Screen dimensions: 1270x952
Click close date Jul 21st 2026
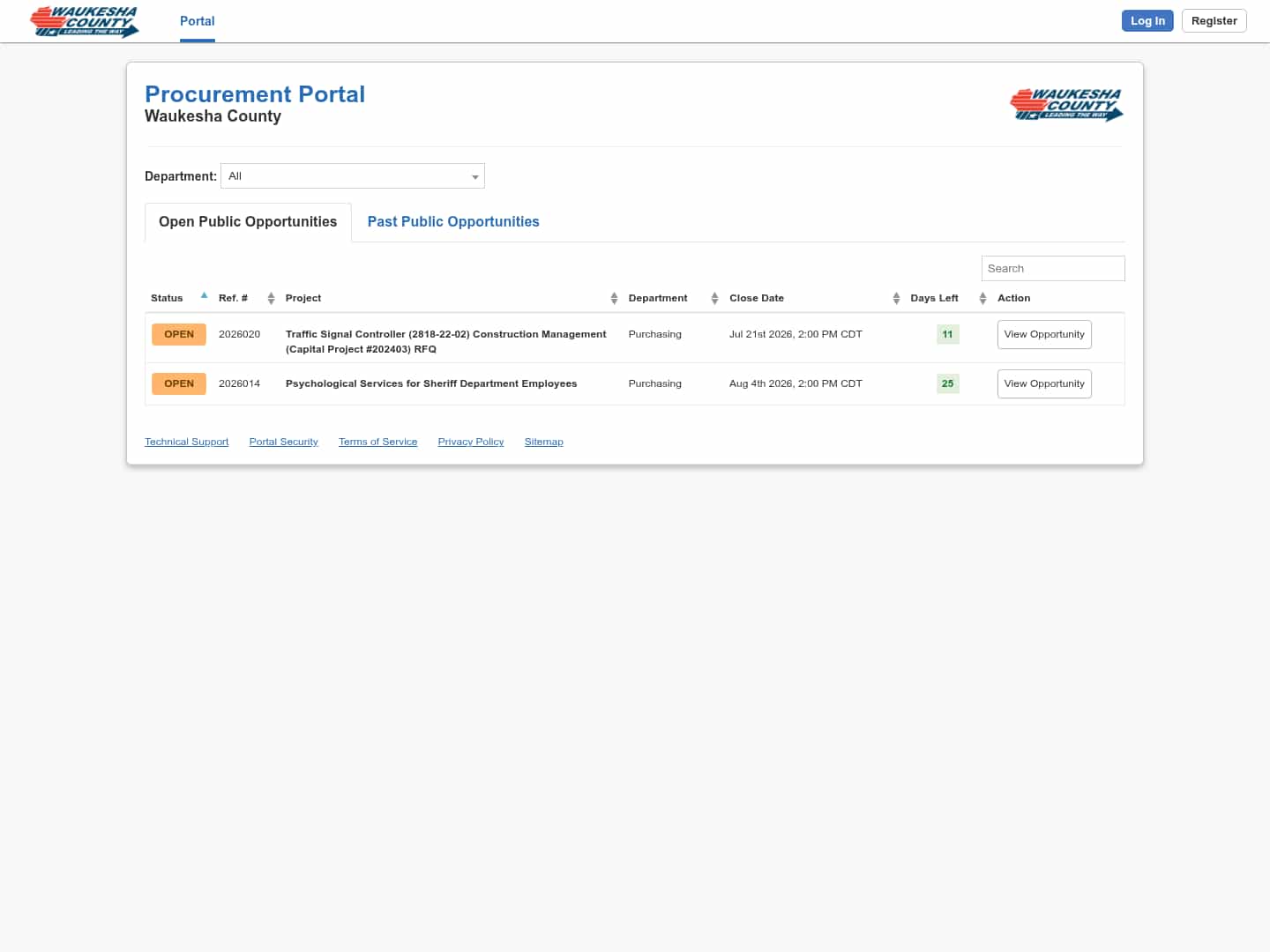tap(796, 335)
